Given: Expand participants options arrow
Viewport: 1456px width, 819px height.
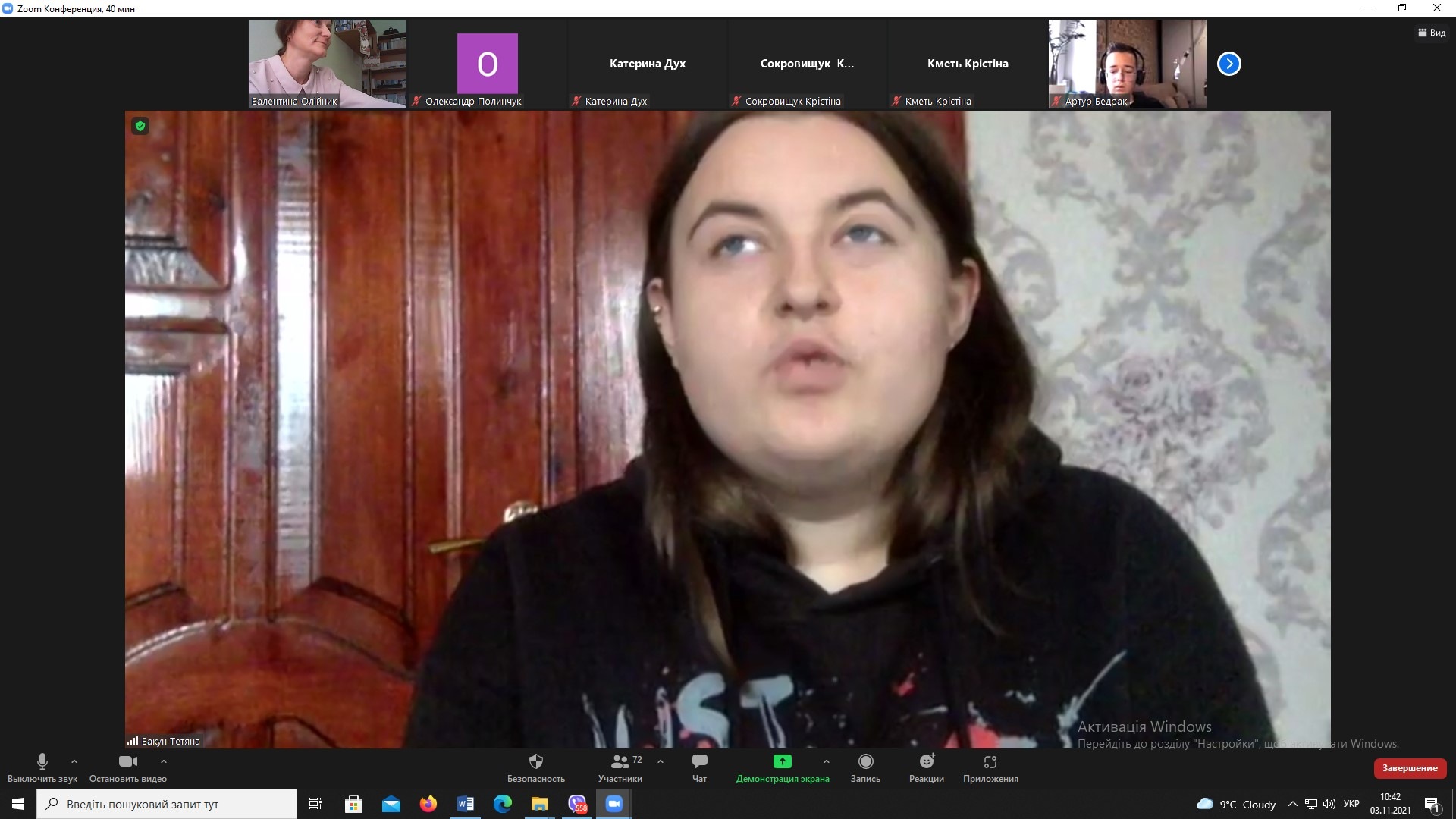Looking at the screenshot, I should coord(661,761).
